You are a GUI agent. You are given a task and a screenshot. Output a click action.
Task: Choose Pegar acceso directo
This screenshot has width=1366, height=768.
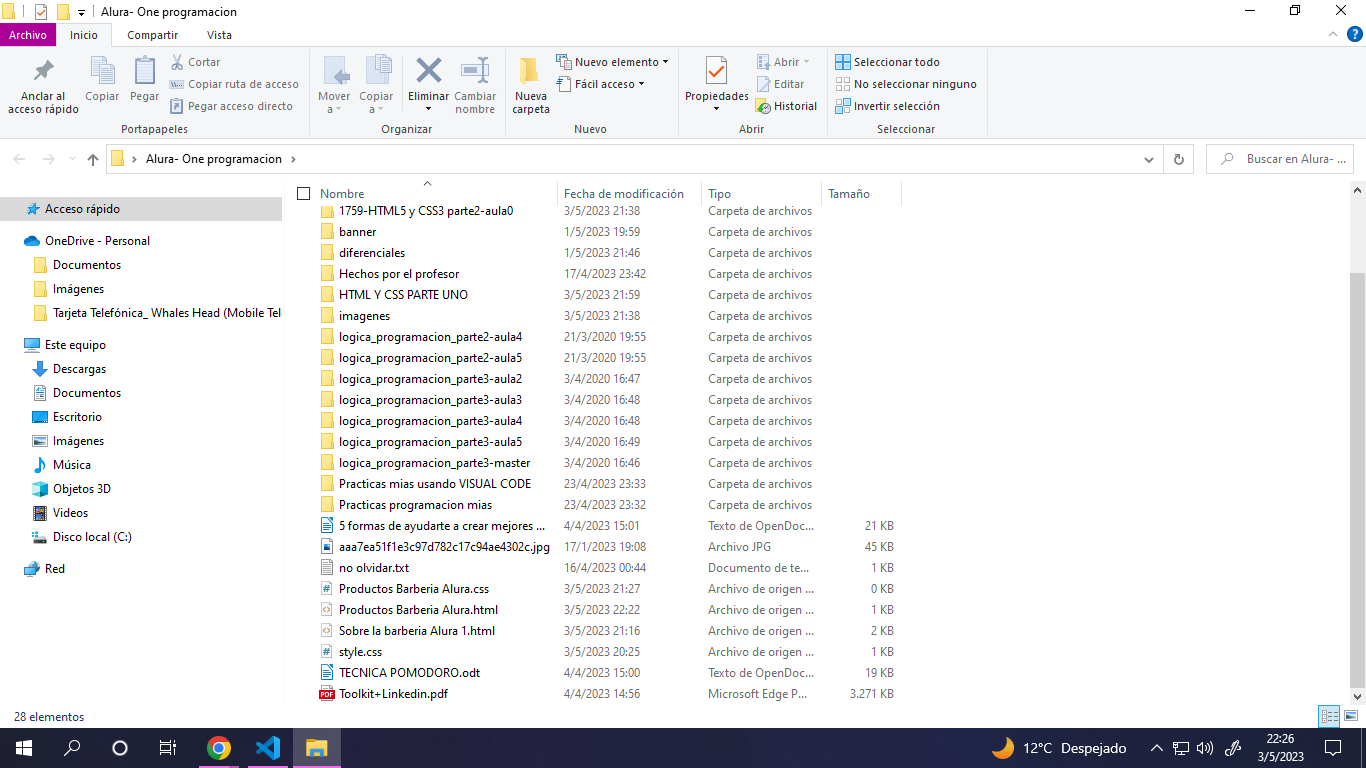click(231, 106)
